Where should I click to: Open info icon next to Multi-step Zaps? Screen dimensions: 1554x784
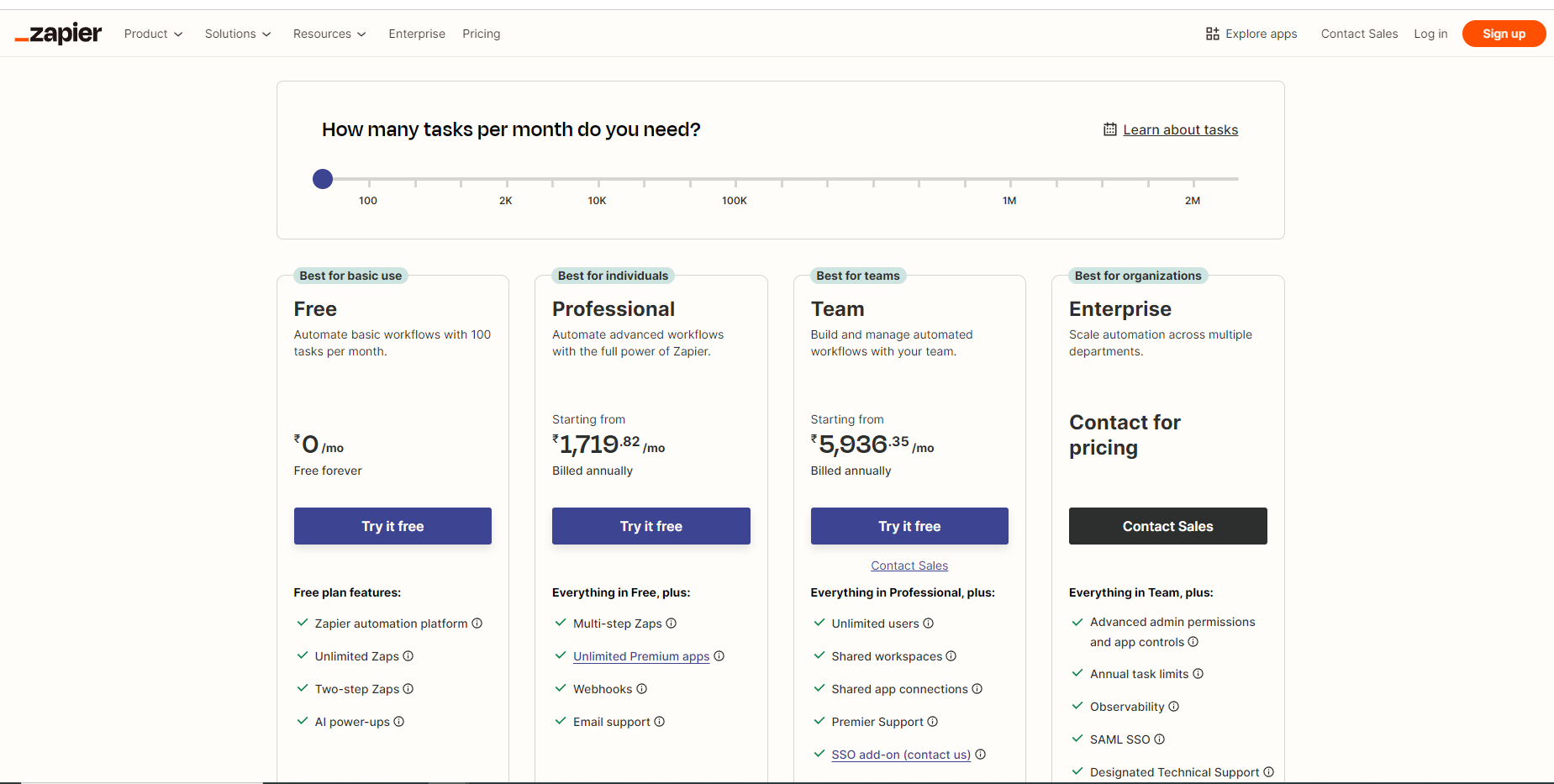click(x=671, y=624)
